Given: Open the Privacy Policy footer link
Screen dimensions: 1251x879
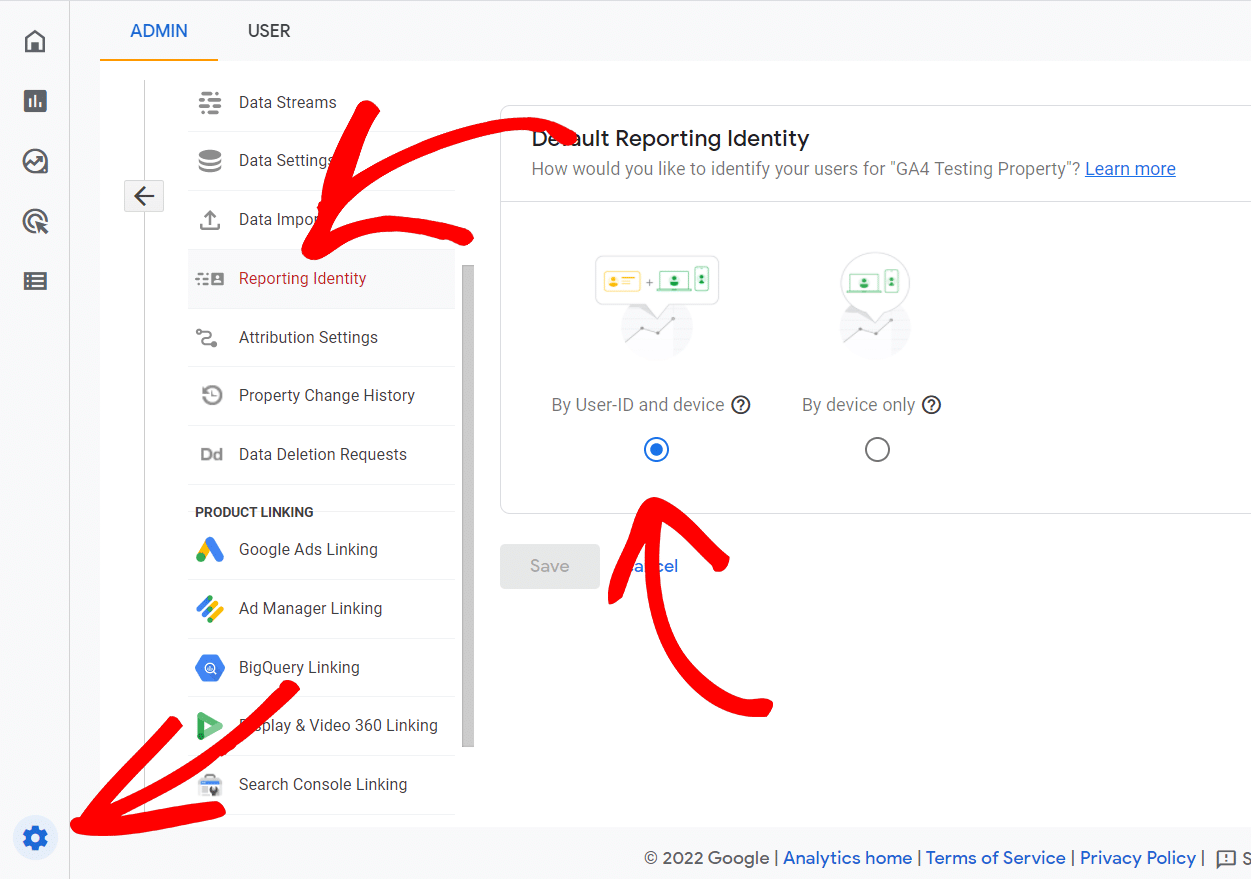Looking at the screenshot, I should [x=1138, y=857].
